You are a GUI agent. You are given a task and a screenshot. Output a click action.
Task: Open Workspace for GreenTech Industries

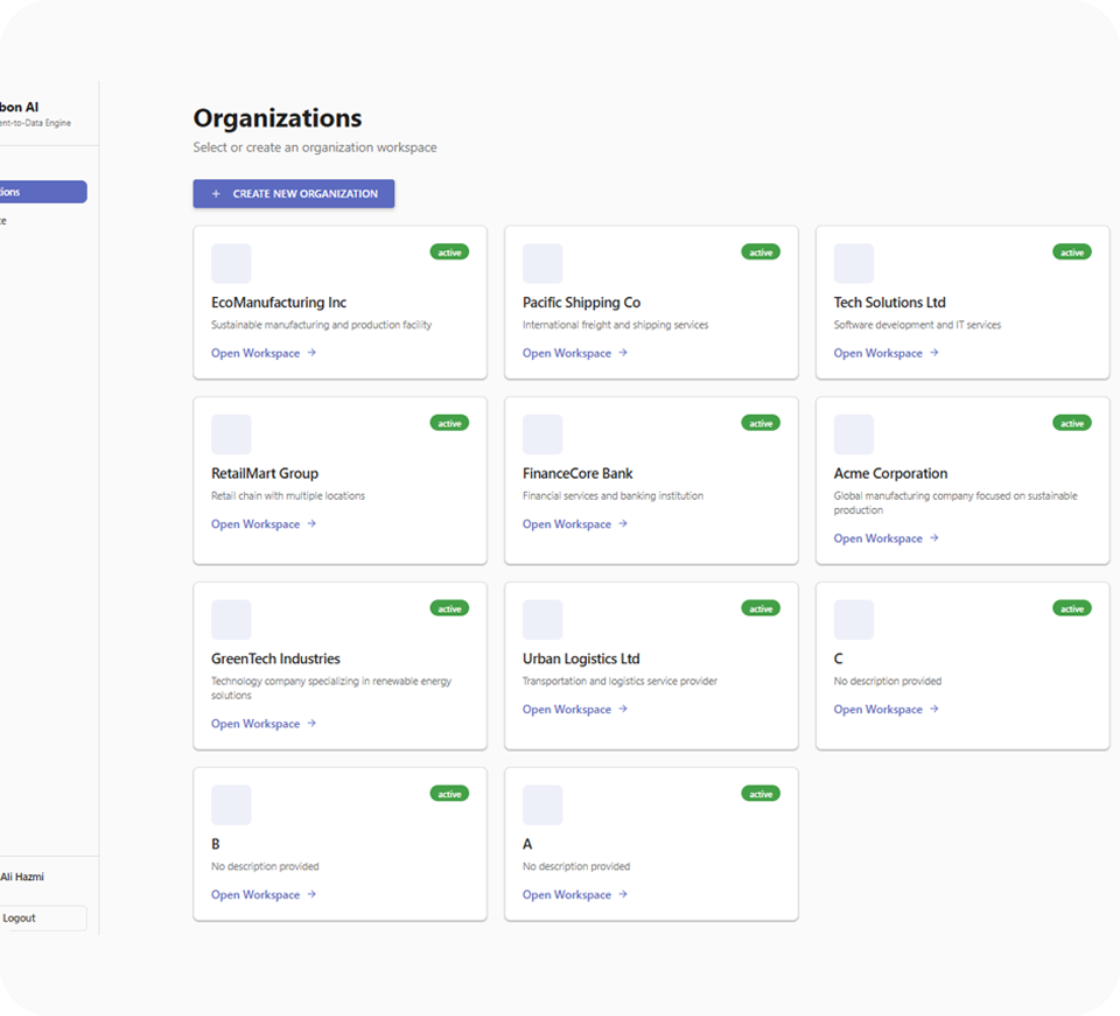[x=255, y=724]
